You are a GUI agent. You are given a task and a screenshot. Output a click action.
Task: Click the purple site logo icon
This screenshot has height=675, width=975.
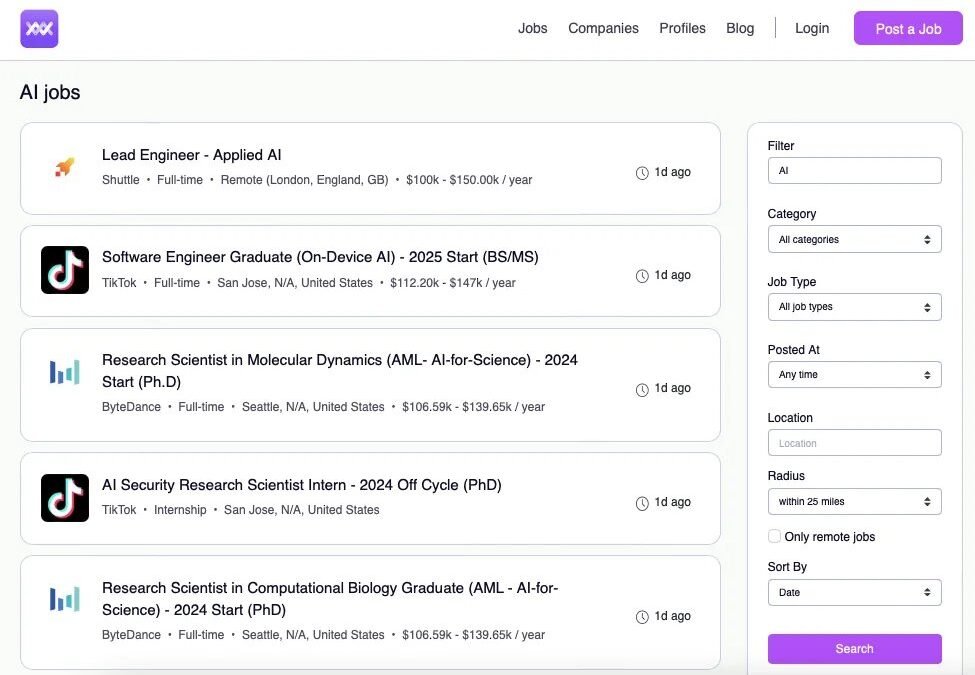click(39, 29)
